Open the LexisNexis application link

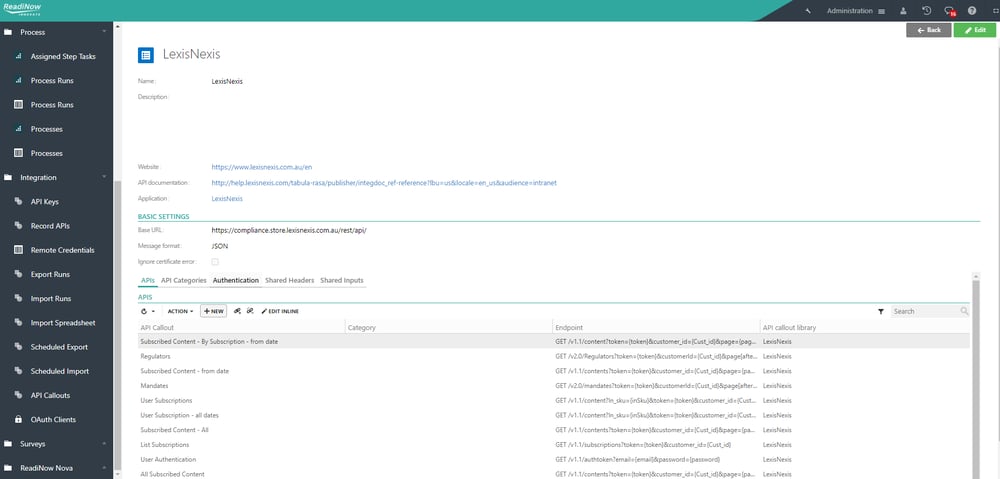(x=227, y=199)
